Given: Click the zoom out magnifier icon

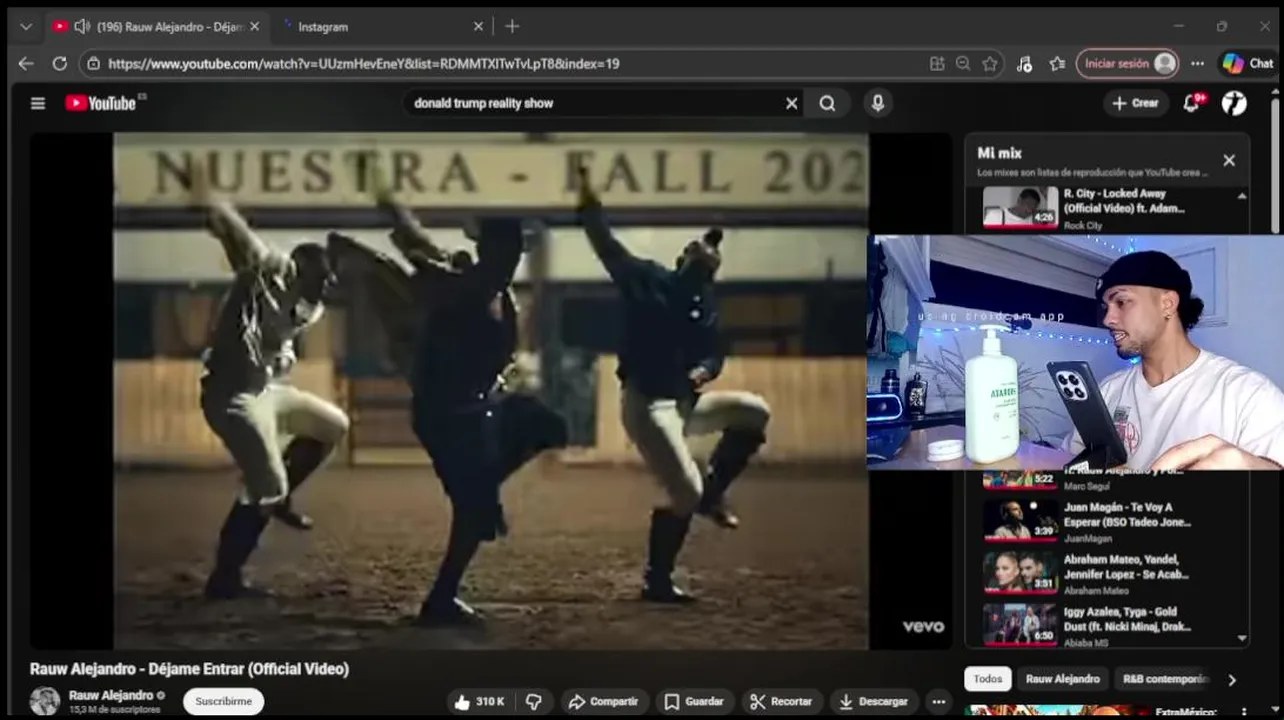Looking at the screenshot, I should [x=963, y=63].
